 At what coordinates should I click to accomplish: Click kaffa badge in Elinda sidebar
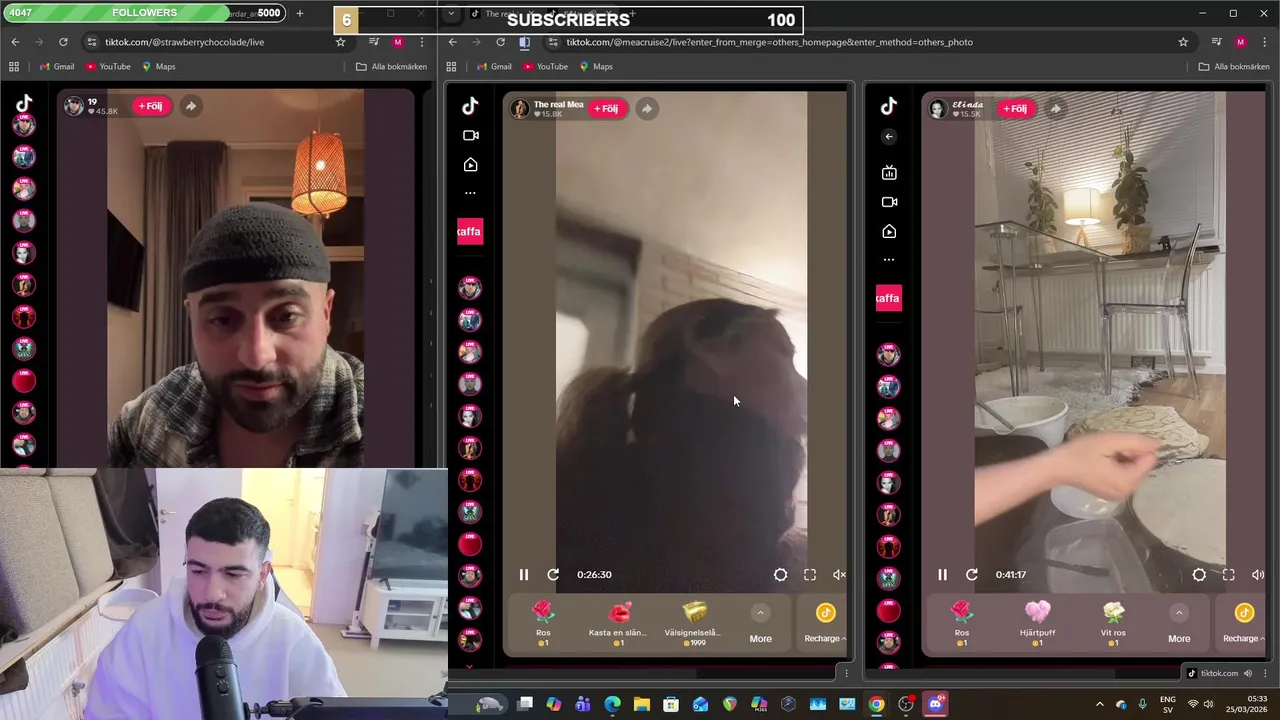(888, 298)
